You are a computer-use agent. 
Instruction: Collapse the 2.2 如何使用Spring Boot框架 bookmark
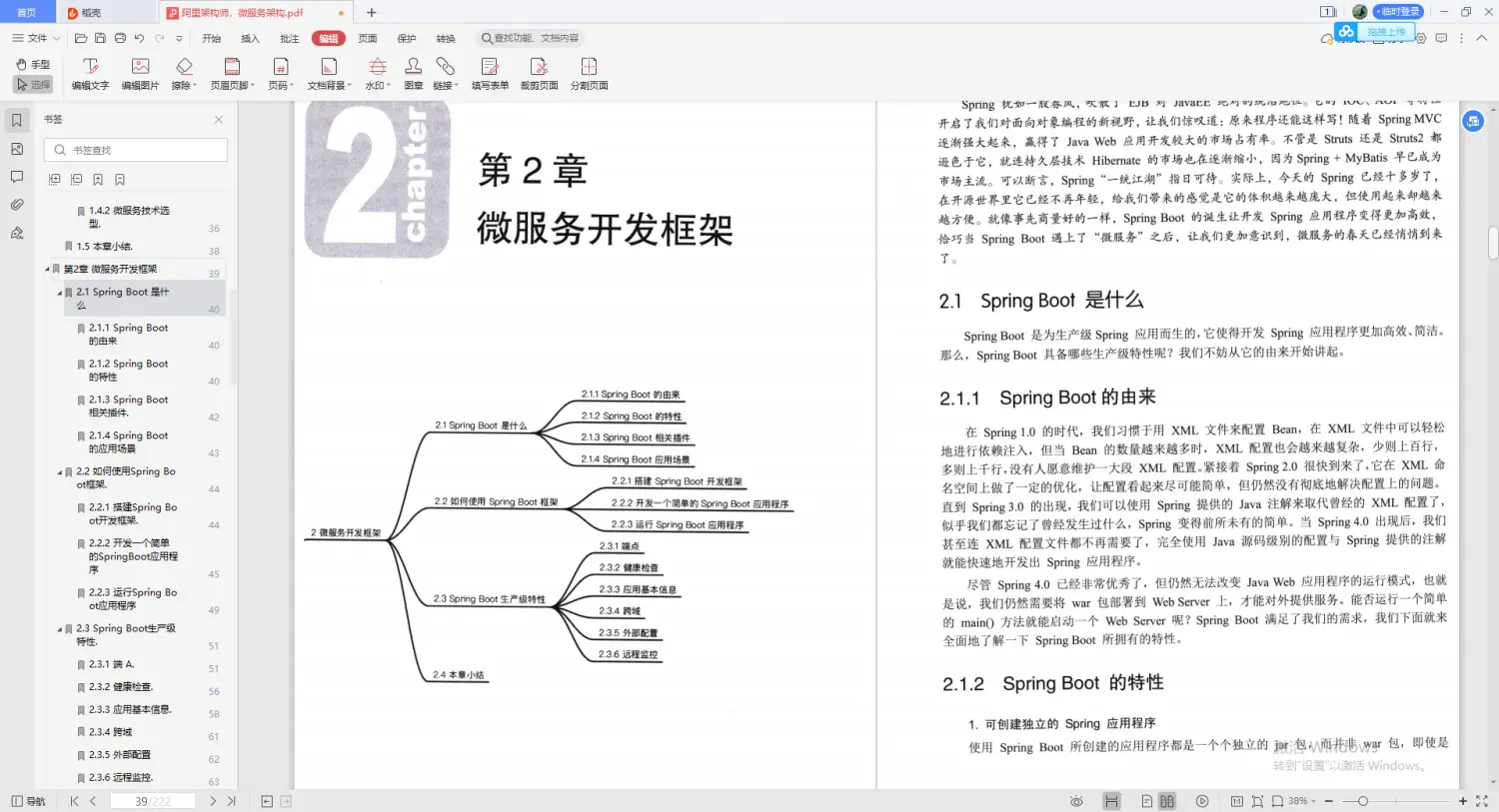pyautogui.click(x=59, y=471)
